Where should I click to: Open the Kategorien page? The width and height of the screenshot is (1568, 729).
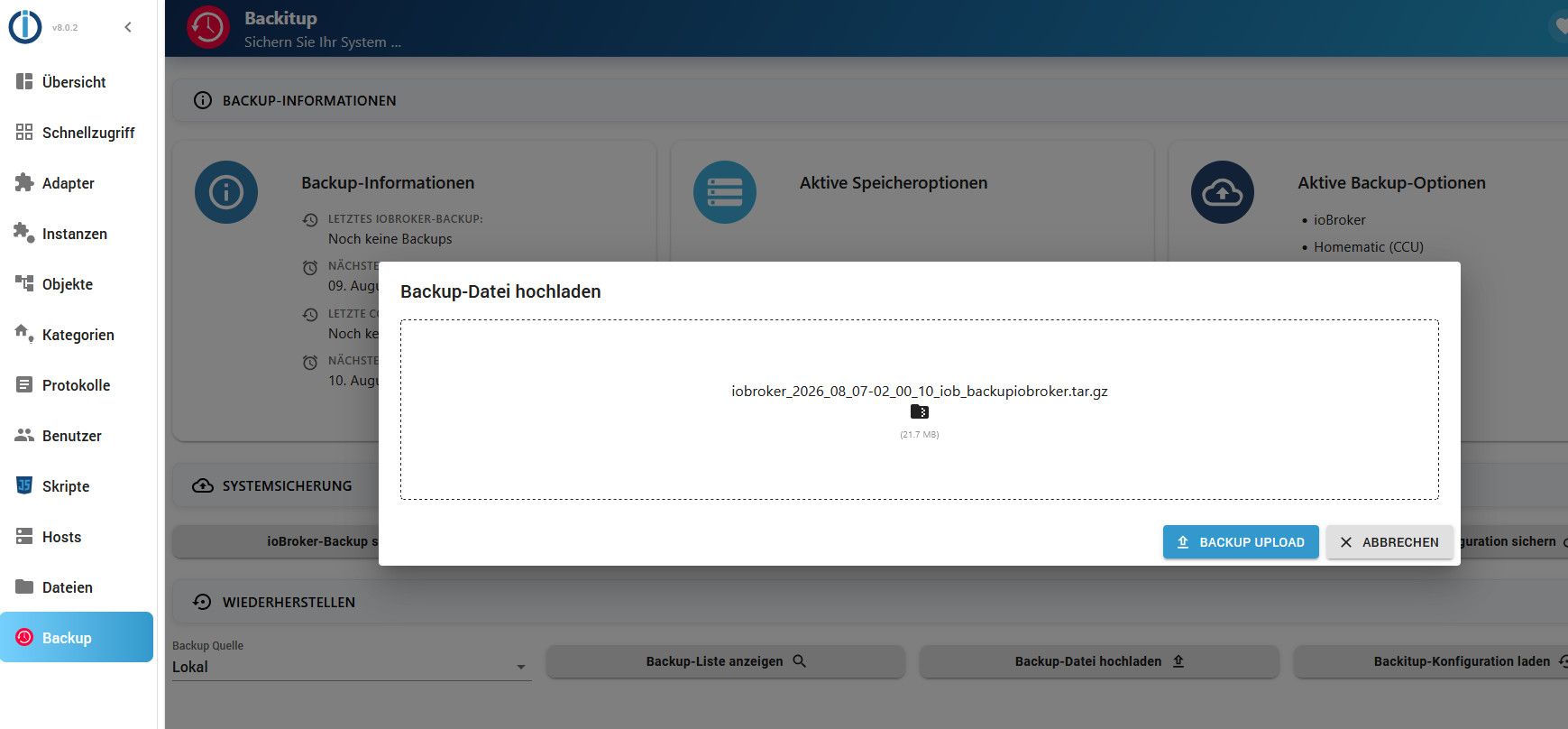pyautogui.click(x=78, y=335)
